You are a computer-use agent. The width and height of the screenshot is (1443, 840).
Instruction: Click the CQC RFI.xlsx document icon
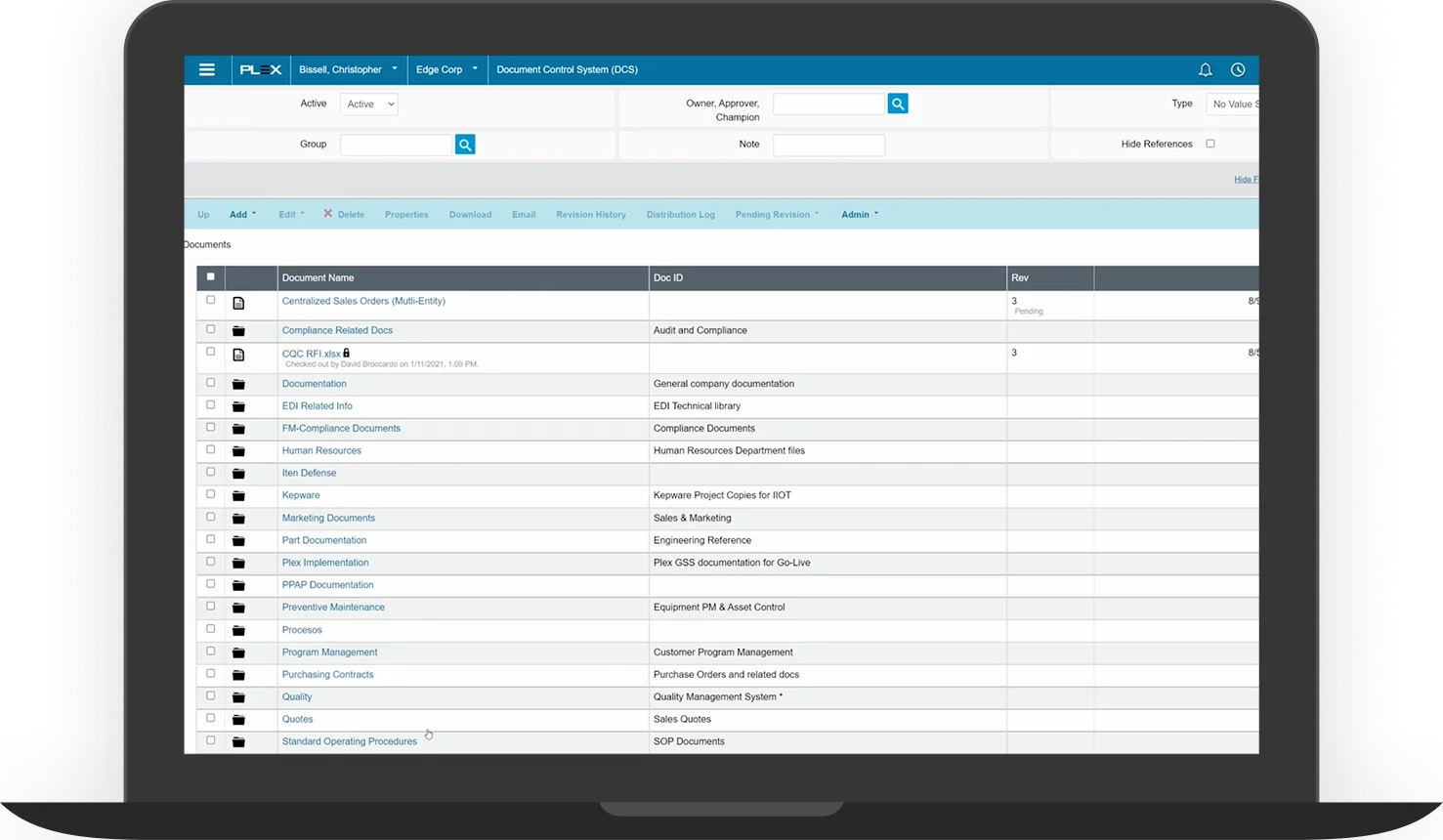(x=238, y=355)
